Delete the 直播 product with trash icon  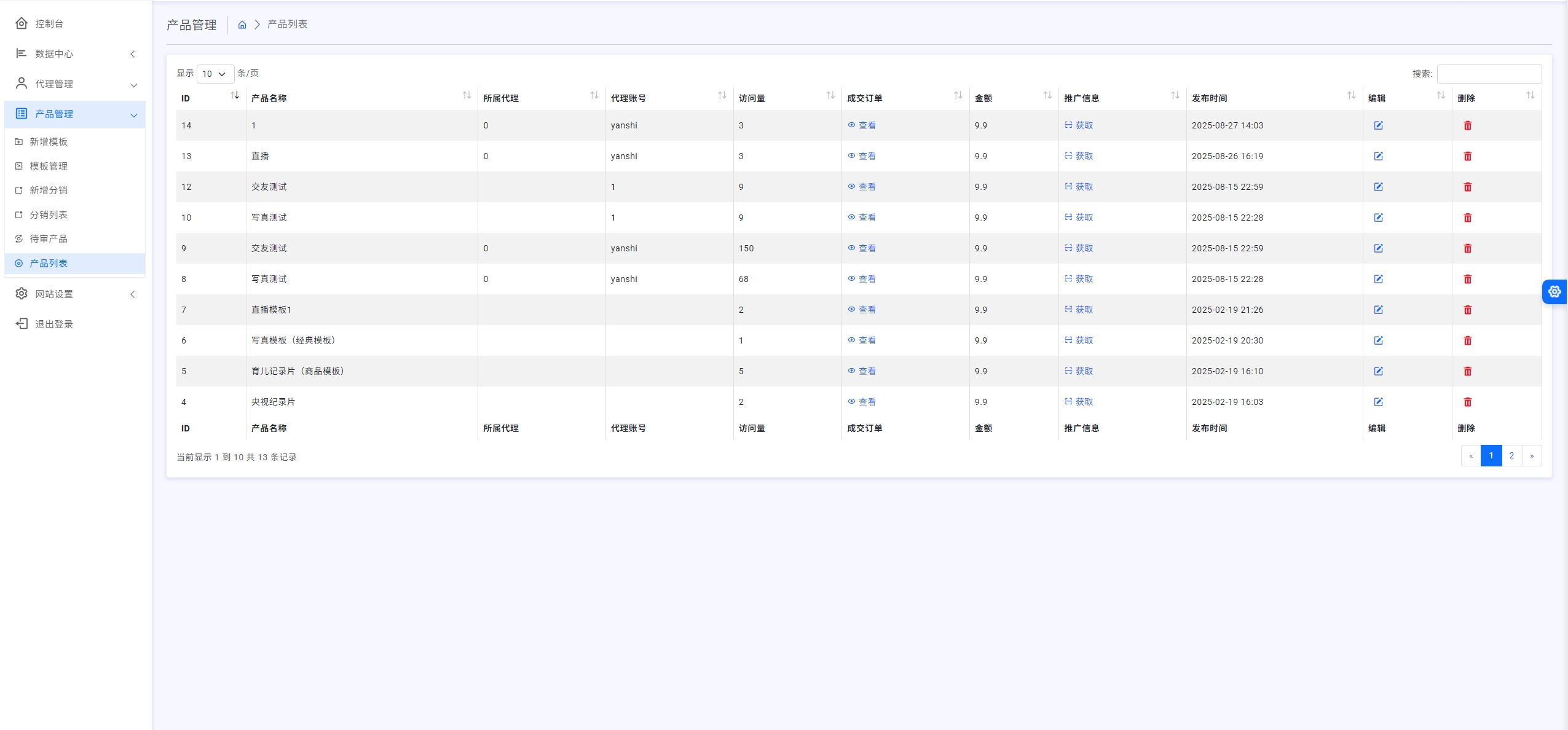1467,156
